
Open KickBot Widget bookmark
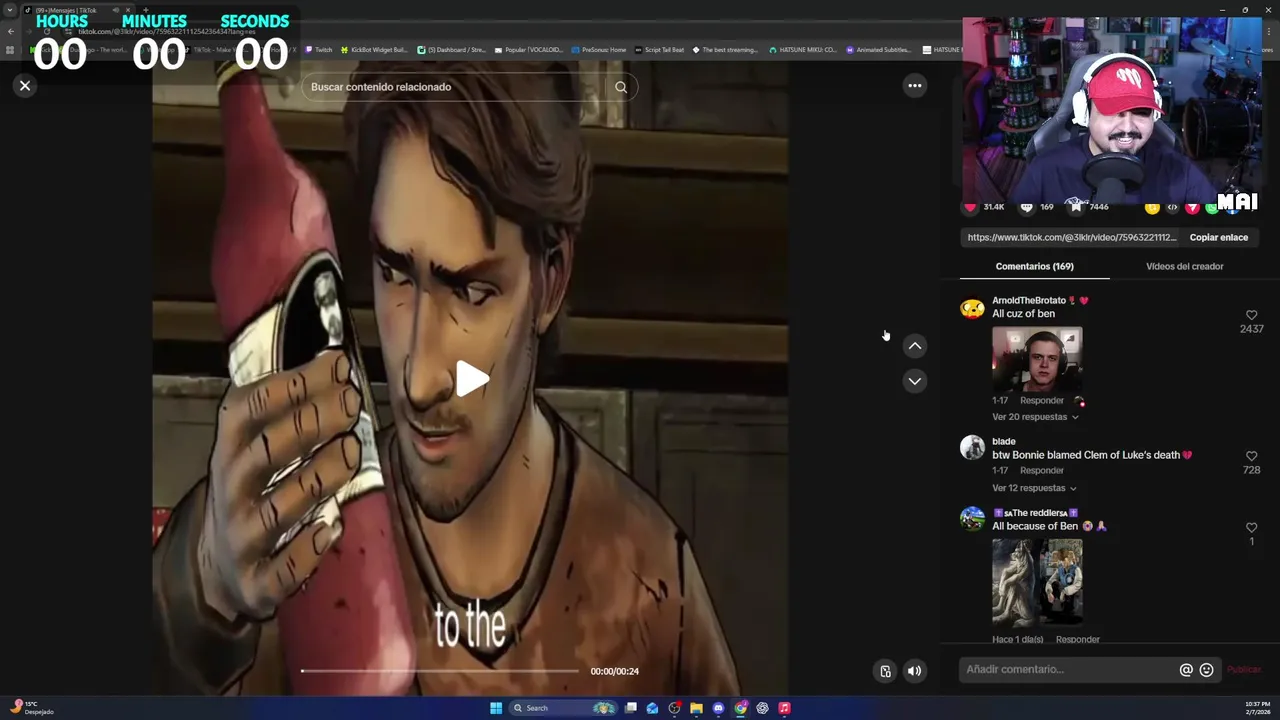pyautogui.click(x=374, y=50)
